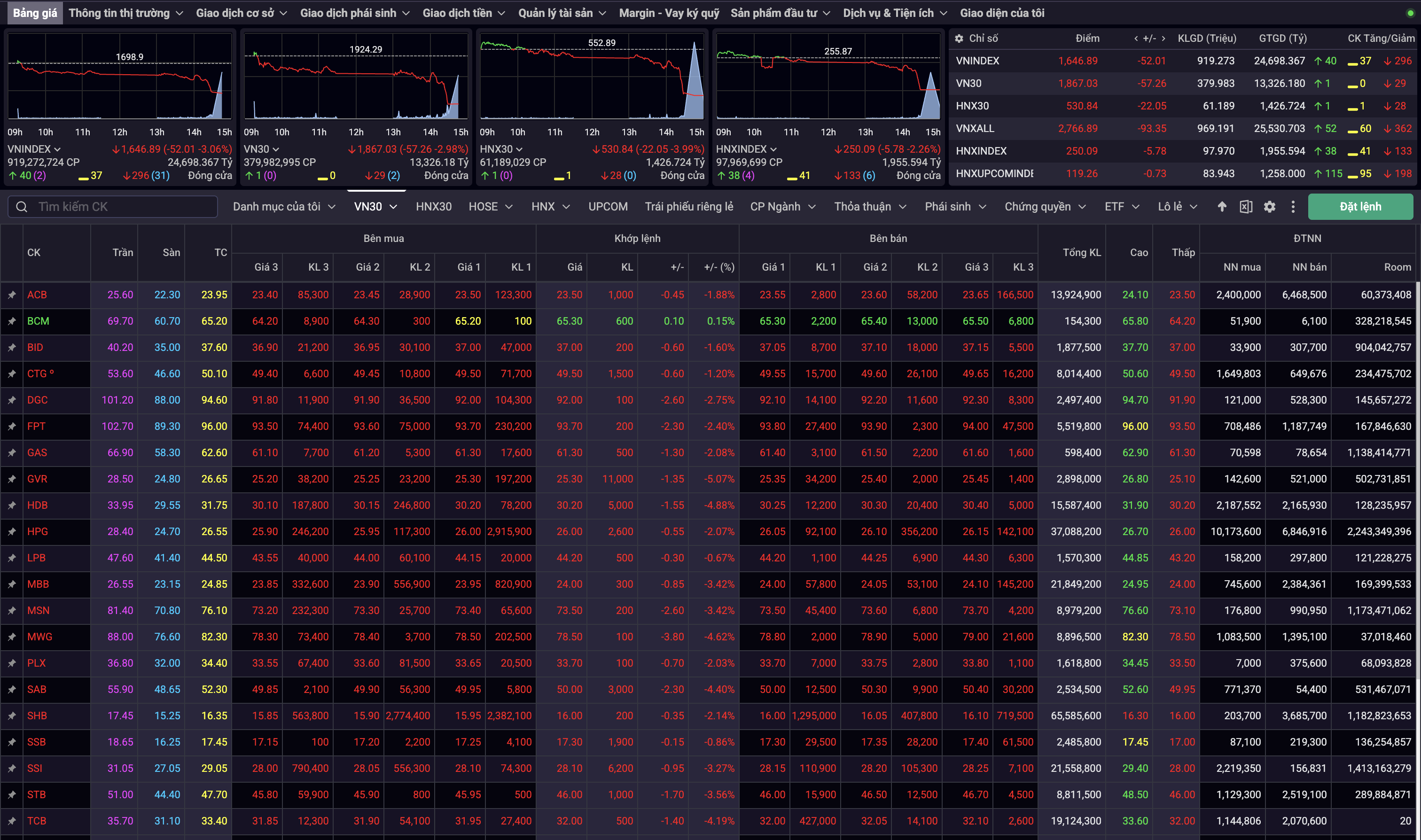Click left chevron next to +/- header
The height and width of the screenshot is (840, 1421).
coord(1136,39)
